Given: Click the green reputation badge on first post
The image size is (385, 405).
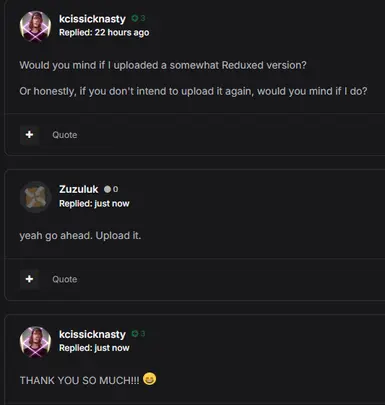Looking at the screenshot, I should 138,18.
